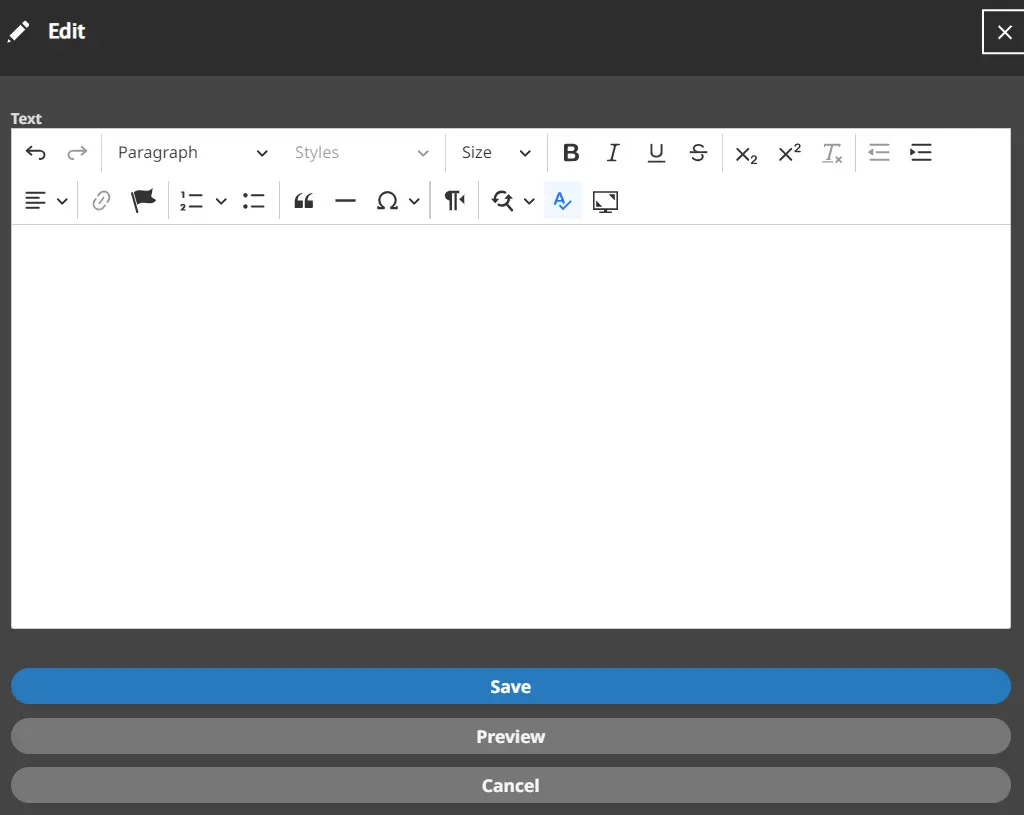This screenshot has width=1024, height=815.
Task: Apply superscript formatting
Action: (789, 153)
